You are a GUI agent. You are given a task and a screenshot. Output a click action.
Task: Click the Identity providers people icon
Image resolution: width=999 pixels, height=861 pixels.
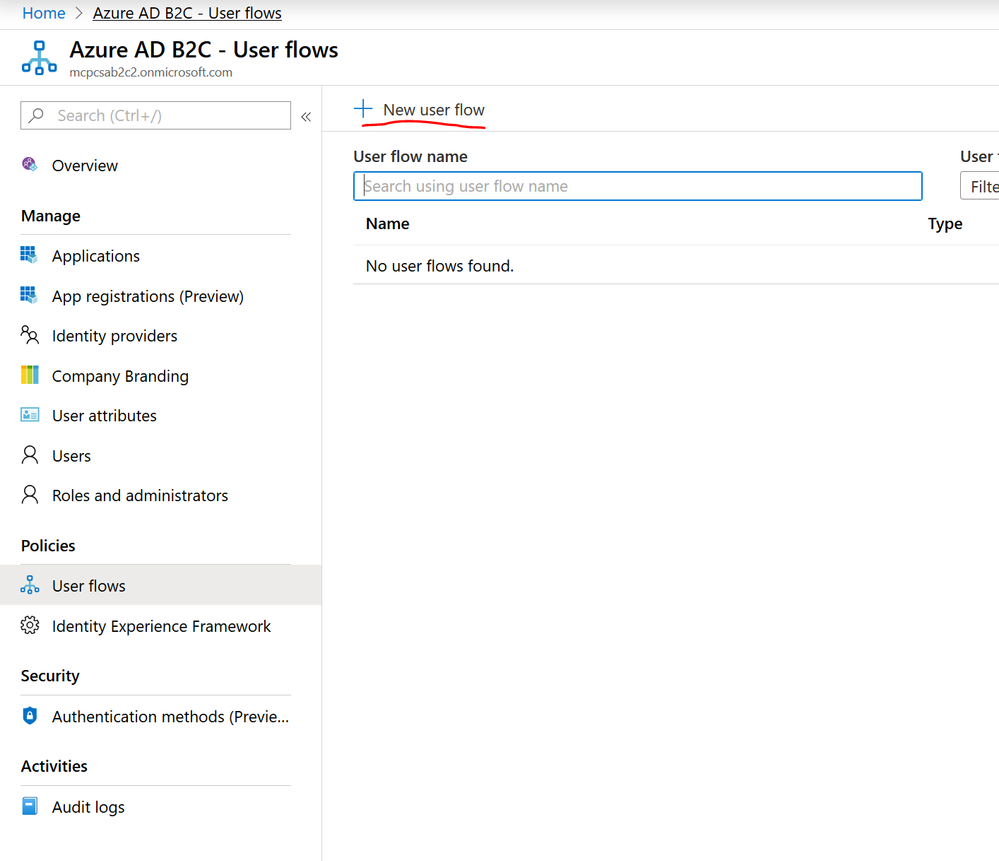click(x=29, y=335)
